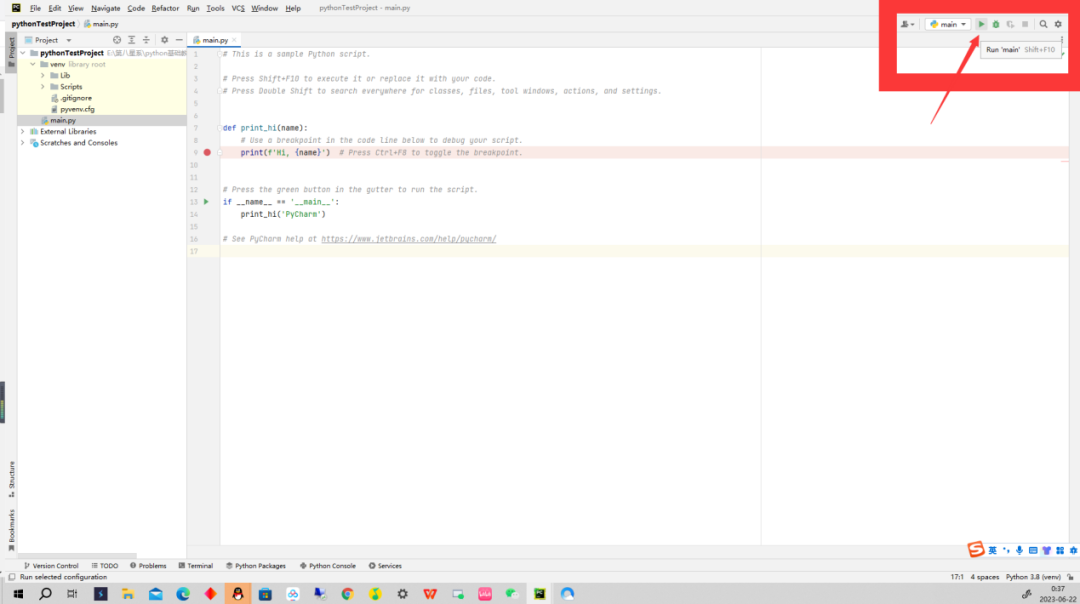
Task: Fold the print_hi function at line 7
Action: pyautogui.click(x=220, y=128)
